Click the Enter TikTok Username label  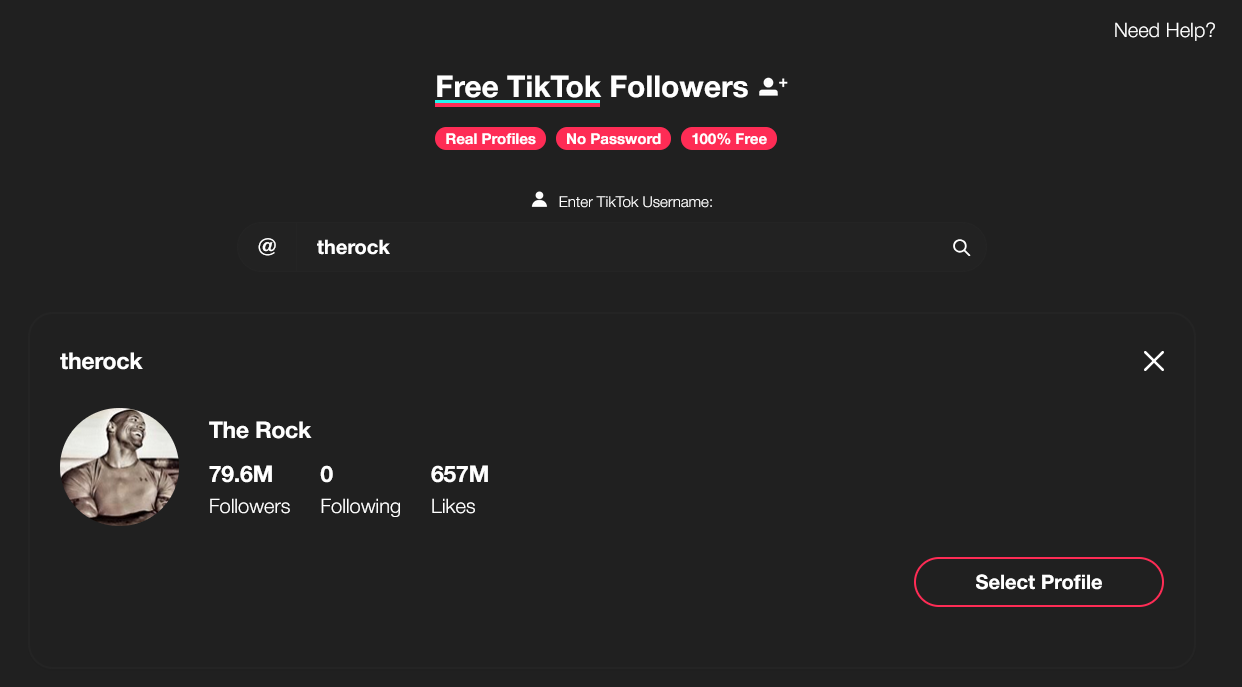coord(635,202)
